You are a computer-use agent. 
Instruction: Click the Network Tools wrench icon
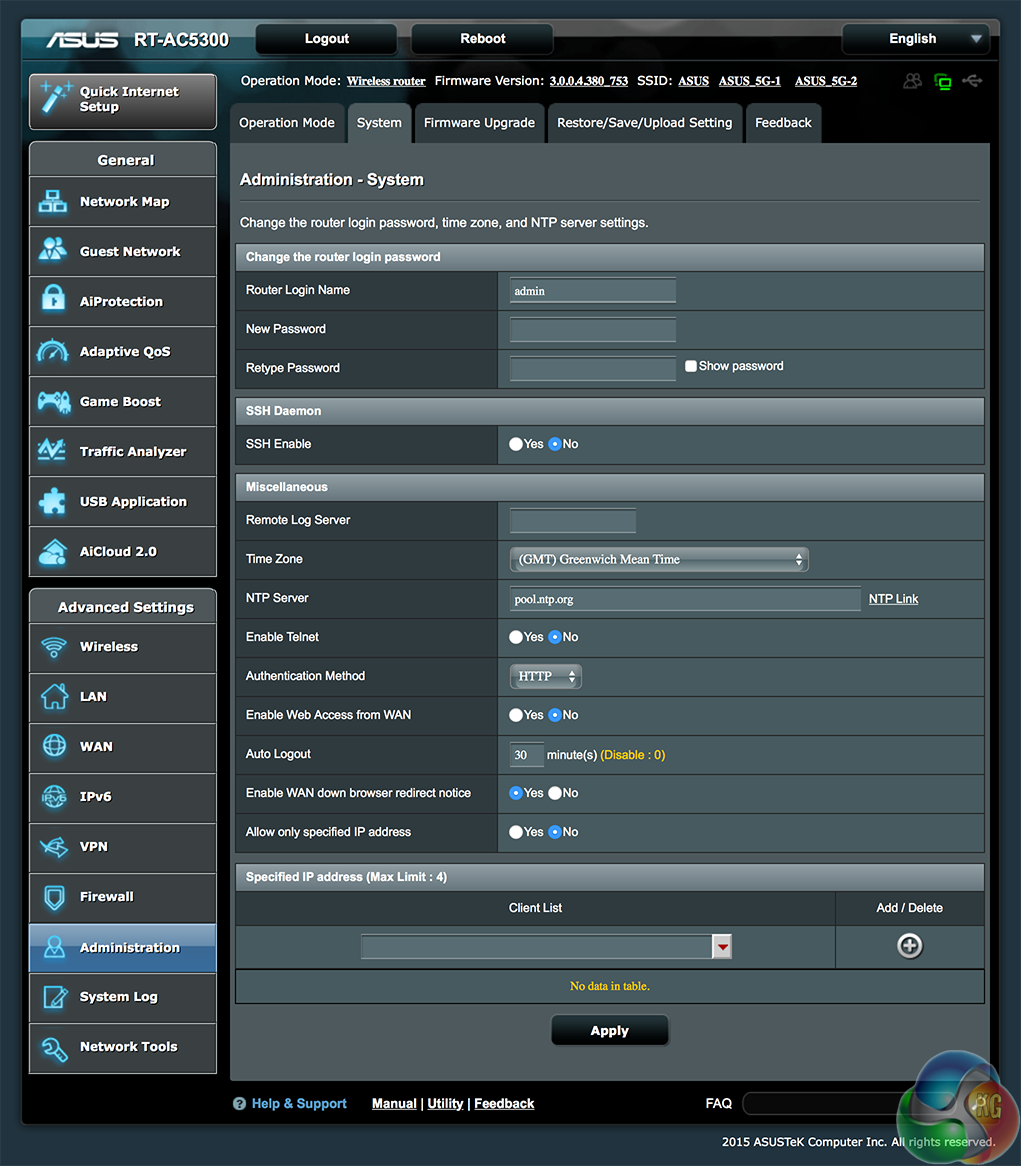coord(55,1048)
